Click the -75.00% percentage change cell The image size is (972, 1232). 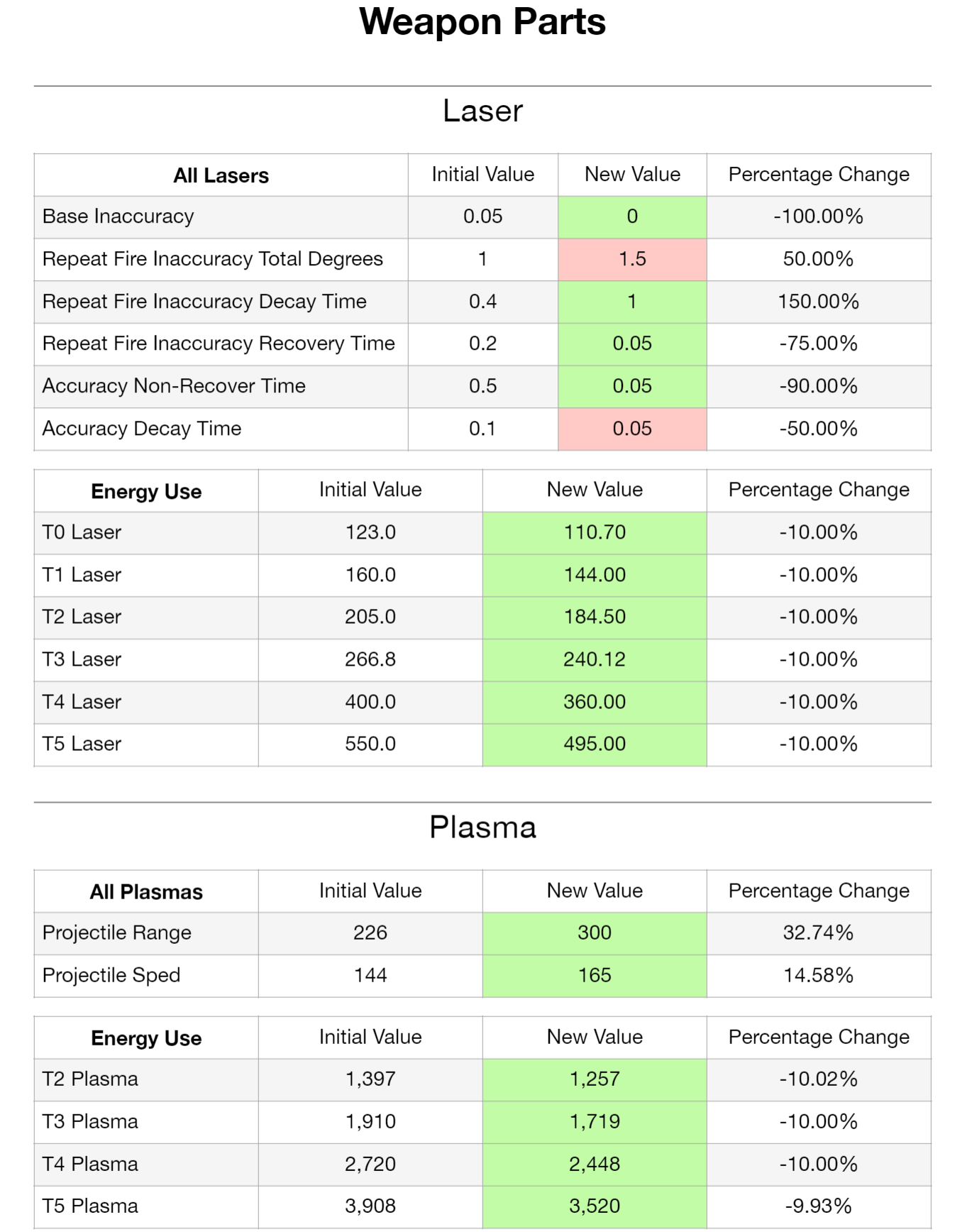pos(818,343)
